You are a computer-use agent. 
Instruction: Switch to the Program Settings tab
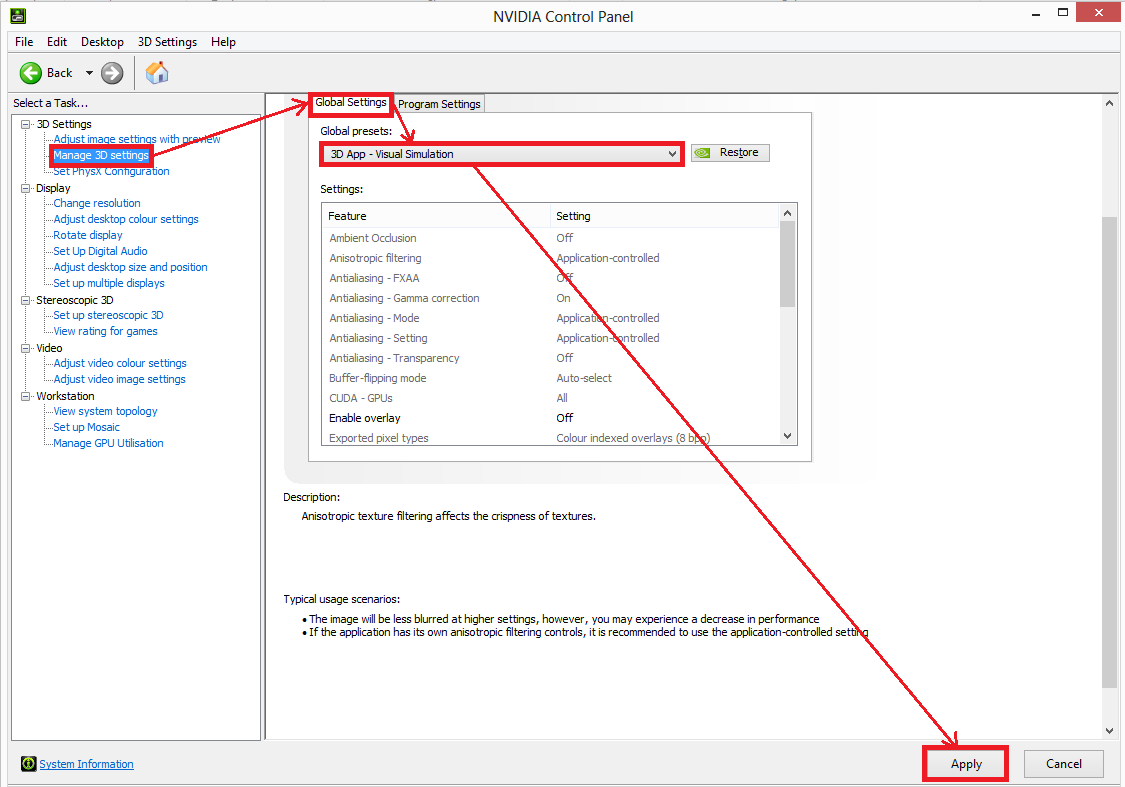438,103
